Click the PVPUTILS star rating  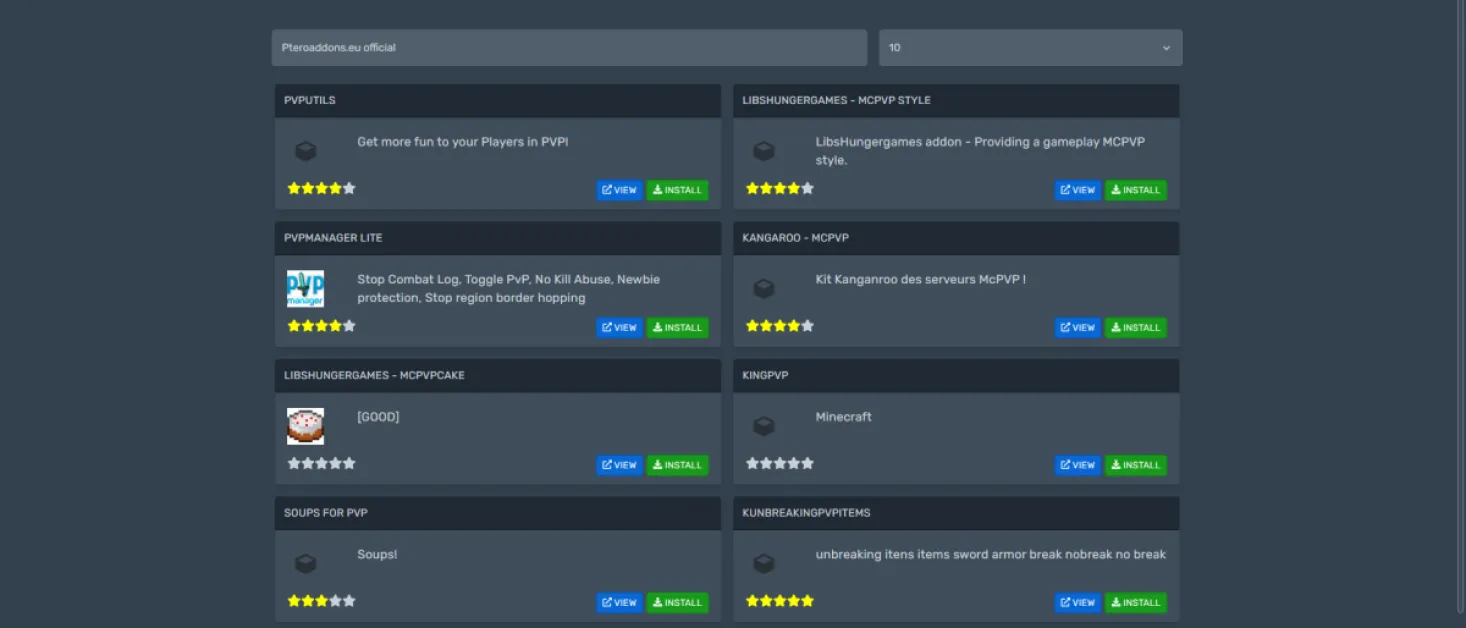click(x=322, y=188)
